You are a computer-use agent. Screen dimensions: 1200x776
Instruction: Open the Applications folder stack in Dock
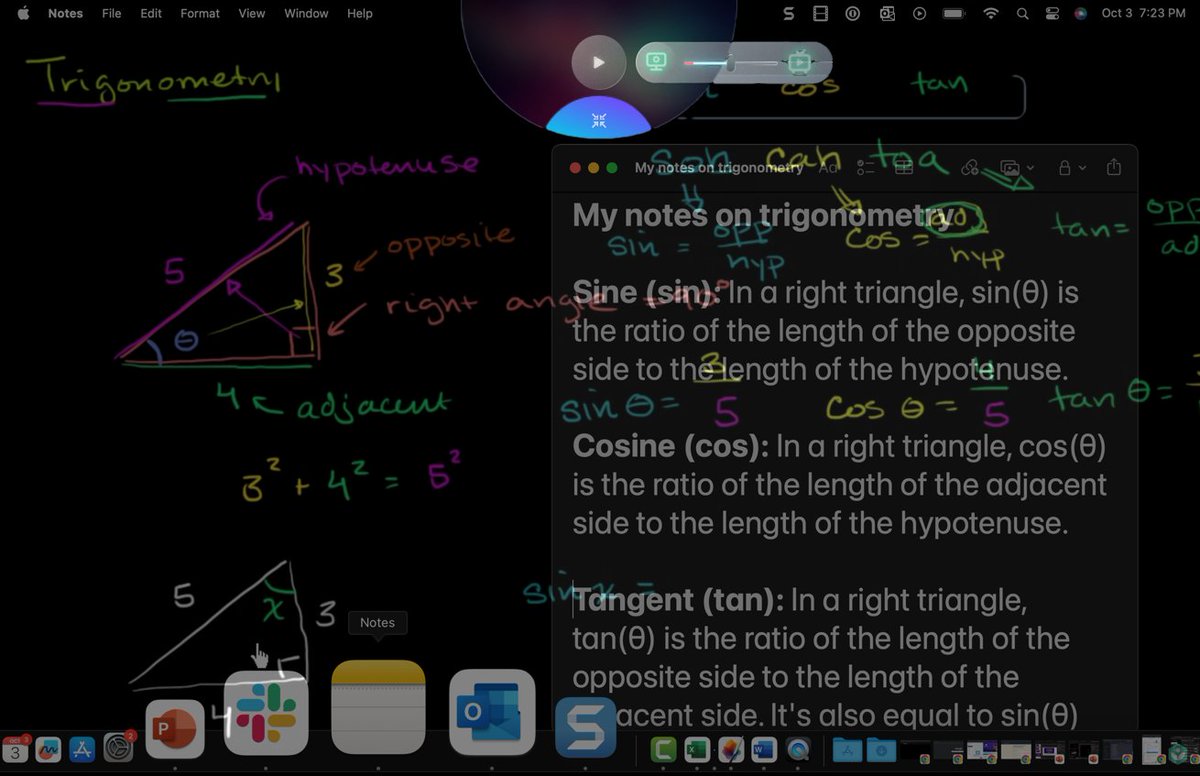(847, 749)
